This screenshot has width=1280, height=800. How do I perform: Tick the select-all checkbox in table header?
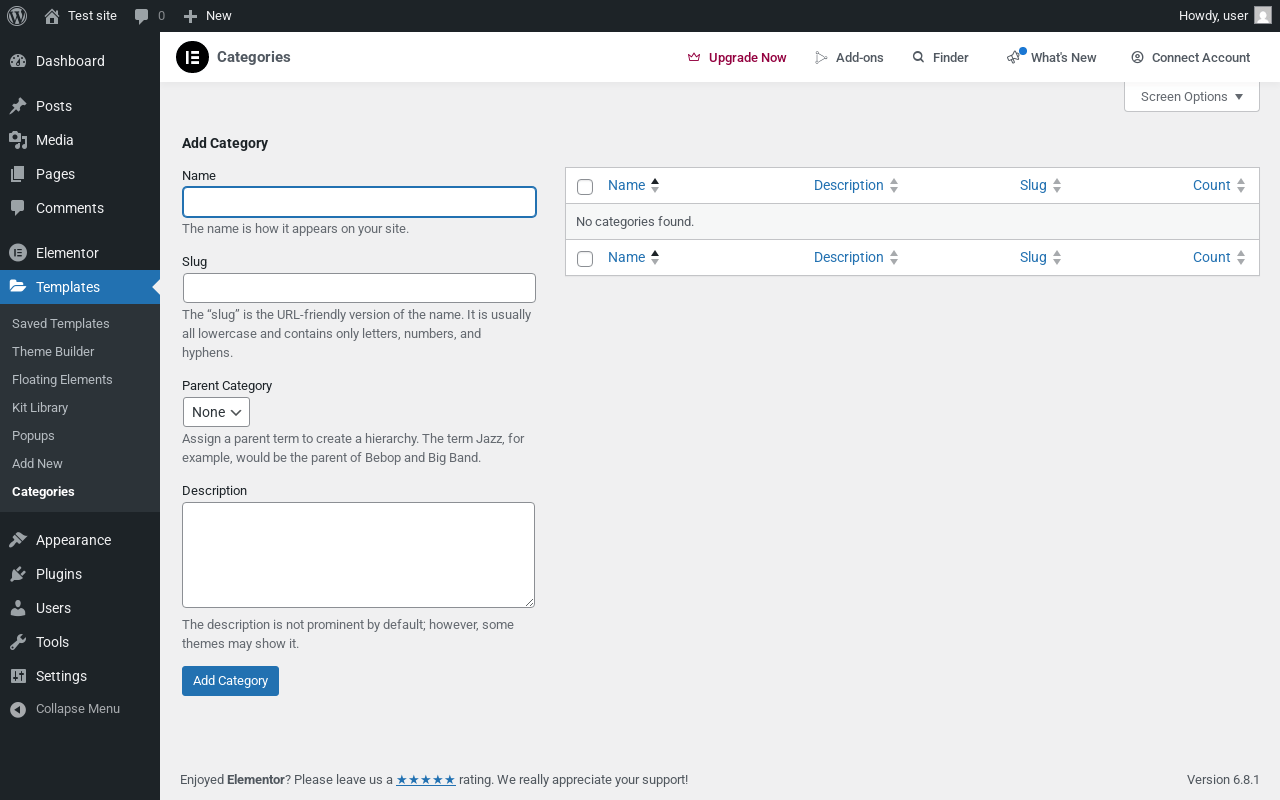point(585,187)
